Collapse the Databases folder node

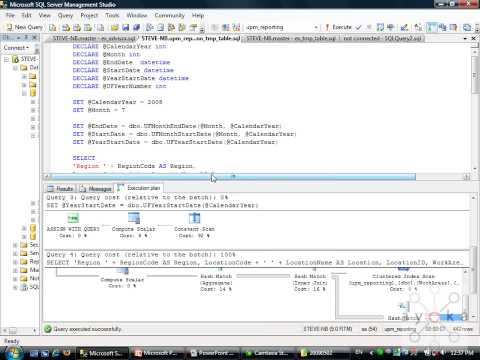point(15,68)
